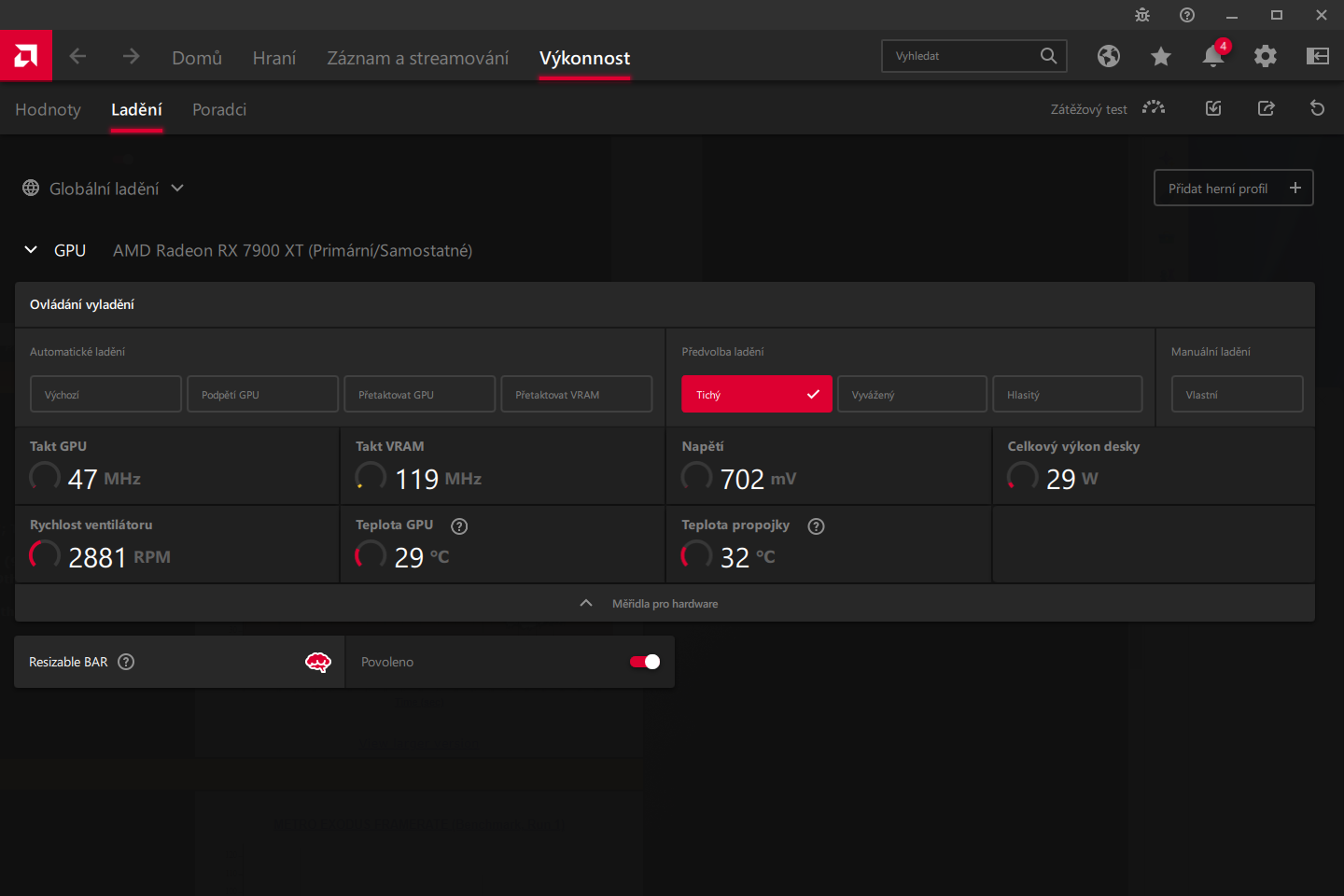Select the Podpětí GPU option
This screenshot has height=896, width=1344.
(x=262, y=394)
